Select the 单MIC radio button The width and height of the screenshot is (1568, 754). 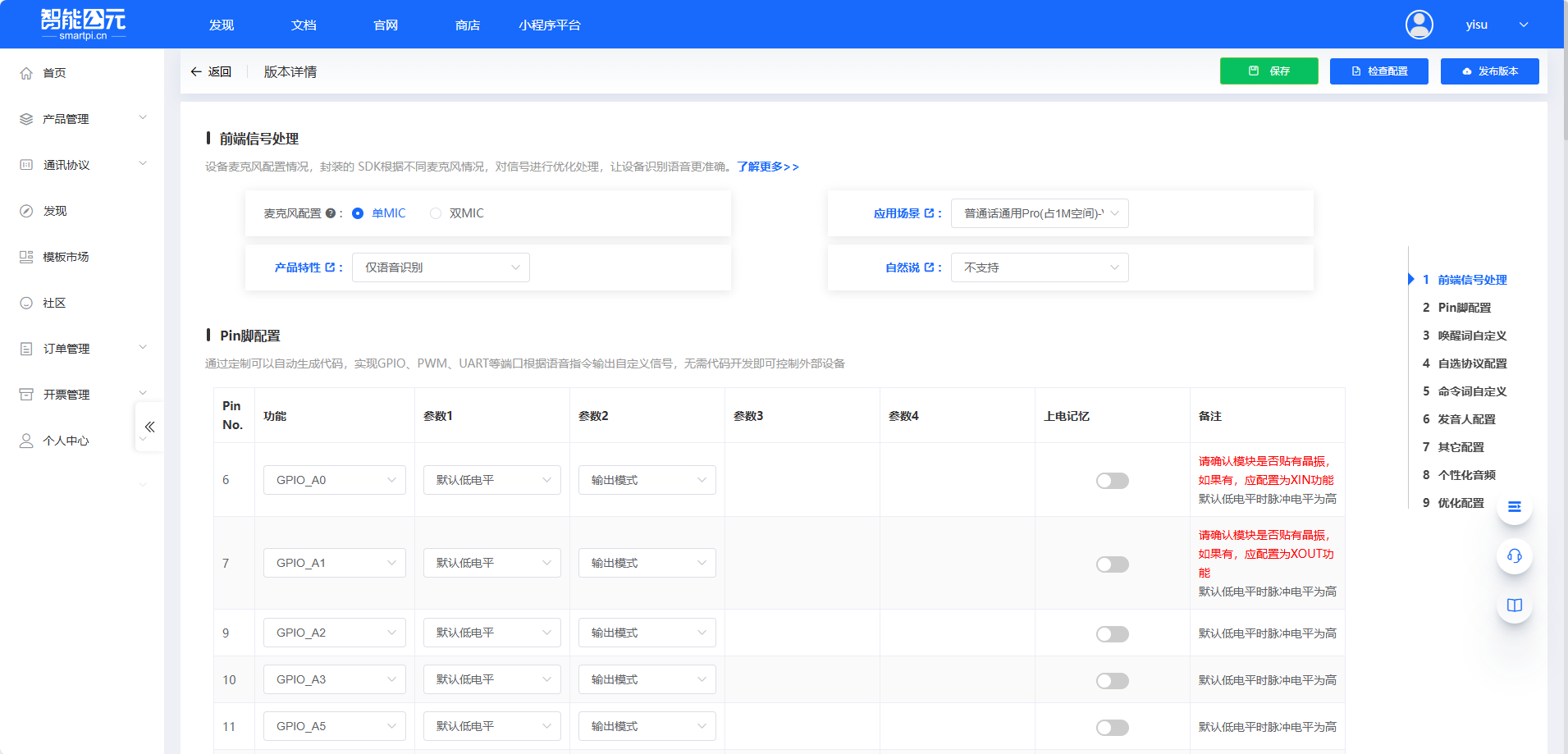(358, 212)
